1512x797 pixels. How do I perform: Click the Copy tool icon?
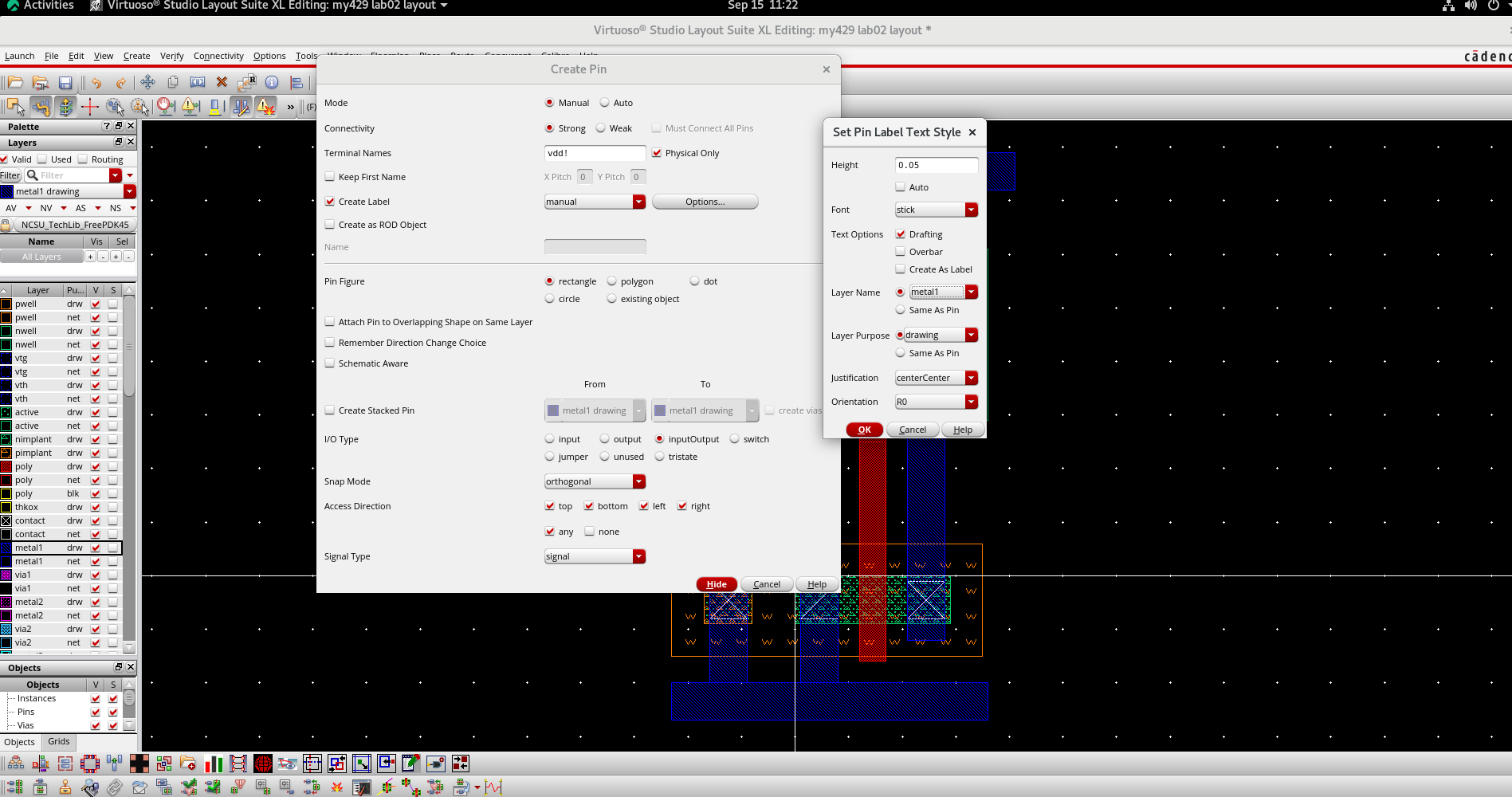173,82
